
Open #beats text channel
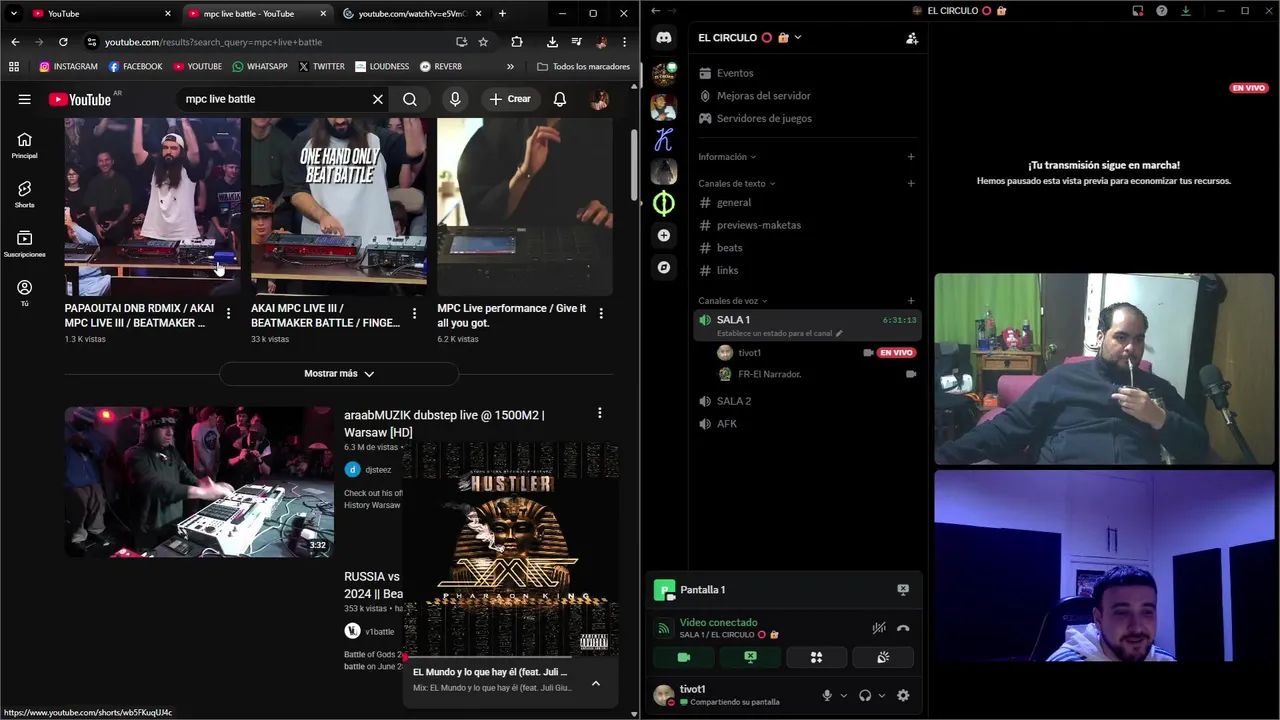pyautogui.click(x=807, y=248)
